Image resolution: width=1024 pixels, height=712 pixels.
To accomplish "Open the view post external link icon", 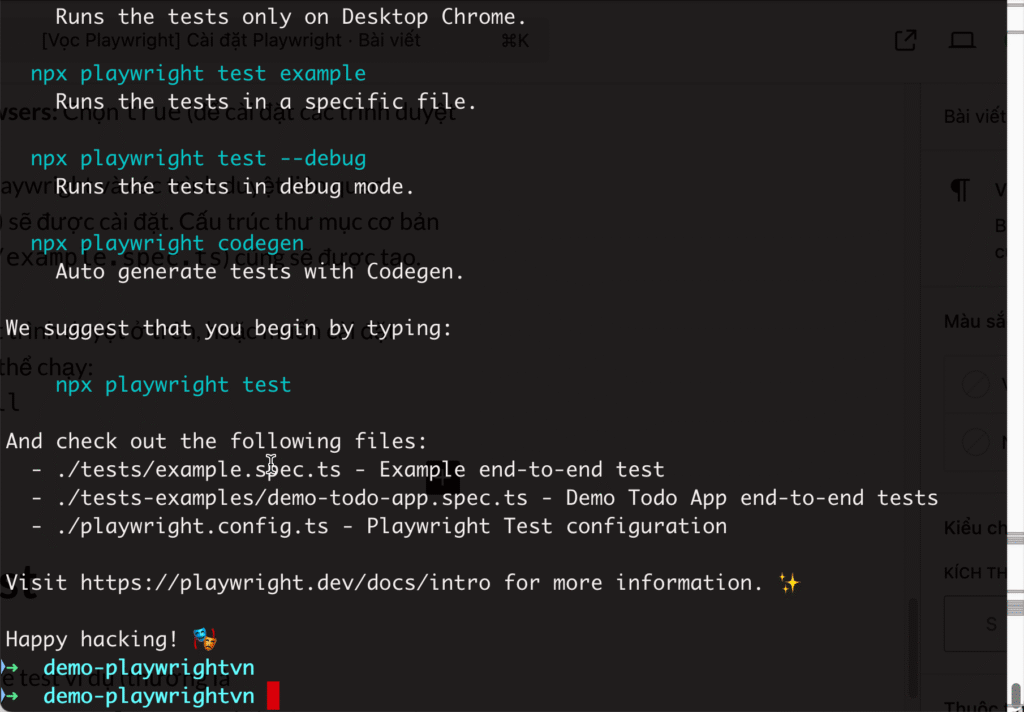I will [905, 40].
